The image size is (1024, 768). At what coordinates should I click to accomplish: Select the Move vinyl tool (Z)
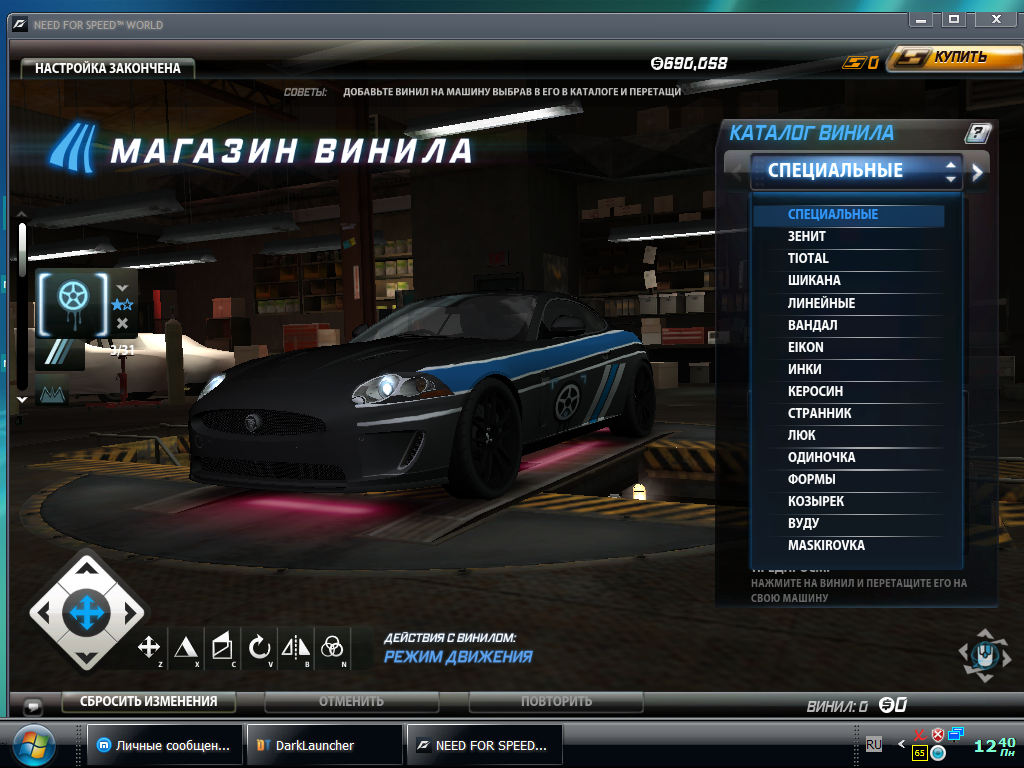149,647
